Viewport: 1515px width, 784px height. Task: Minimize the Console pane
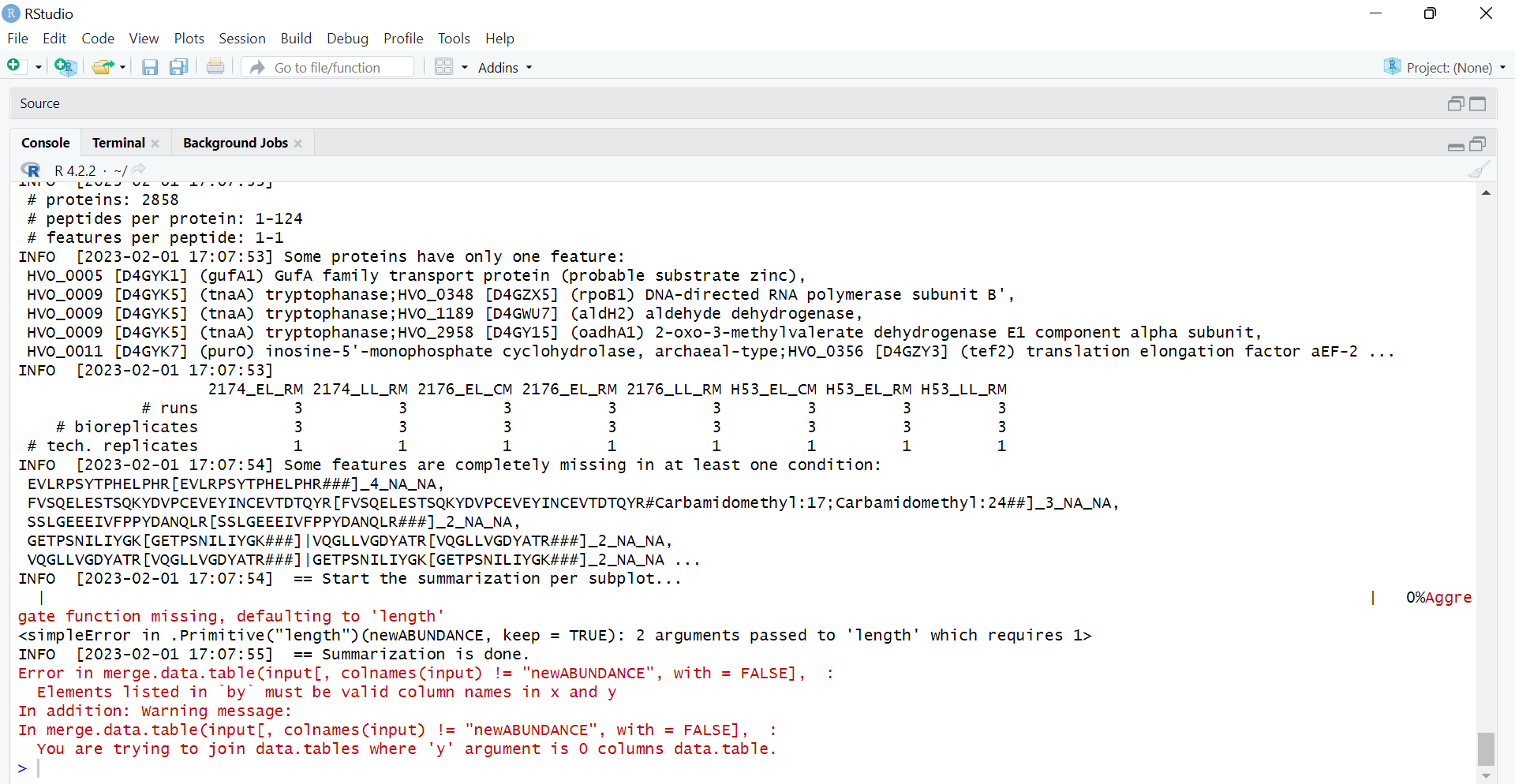click(1456, 147)
